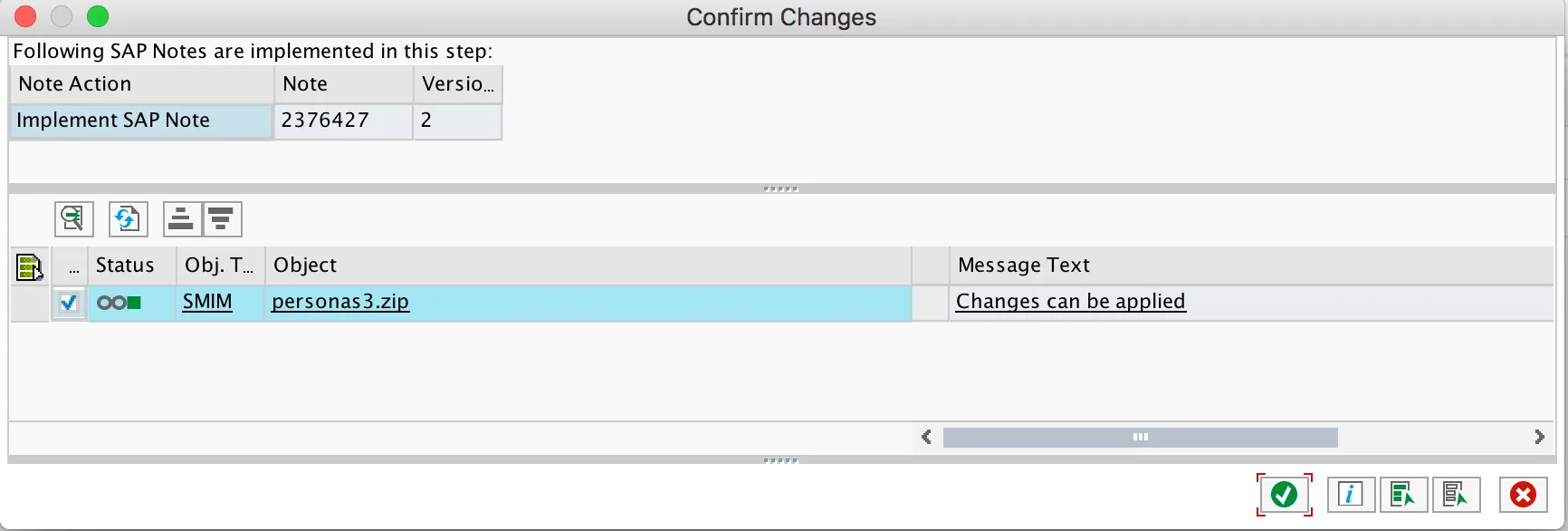Click the Refresh toolbar icon
The image size is (1568, 531).
coord(128,219)
